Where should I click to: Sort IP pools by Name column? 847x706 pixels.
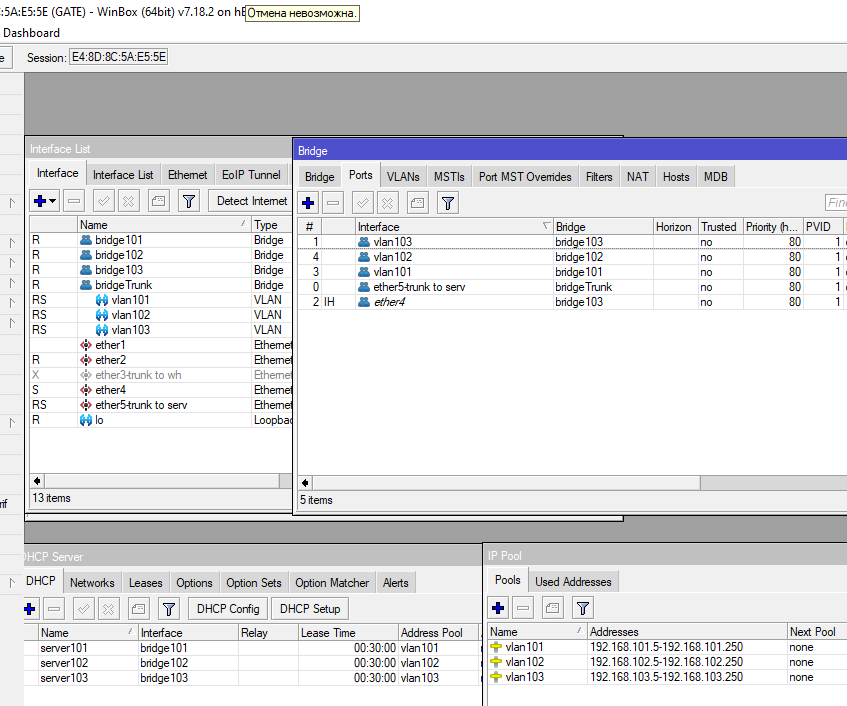(537, 631)
